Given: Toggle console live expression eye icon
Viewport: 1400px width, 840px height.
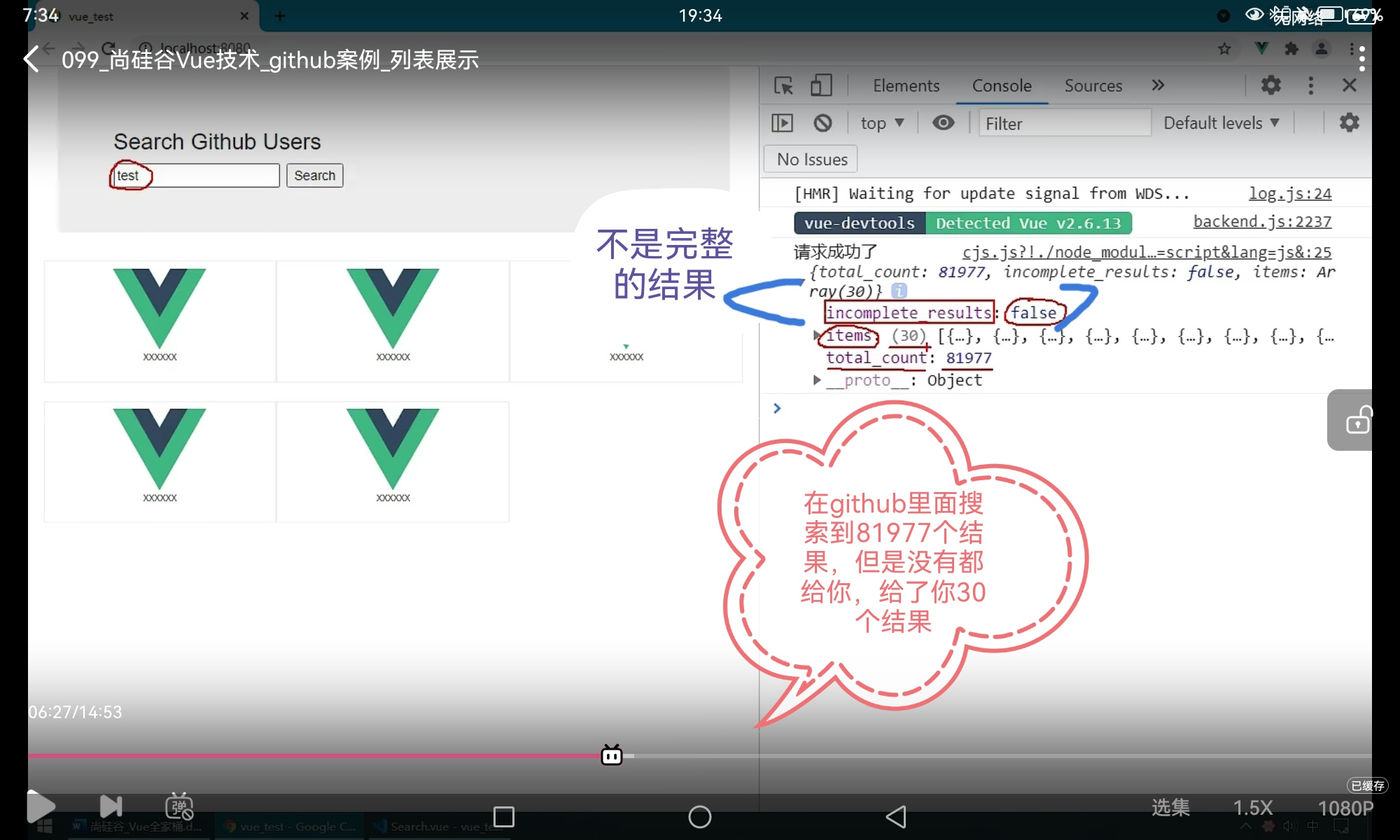Looking at the screenshot, I should pos(943,123).
